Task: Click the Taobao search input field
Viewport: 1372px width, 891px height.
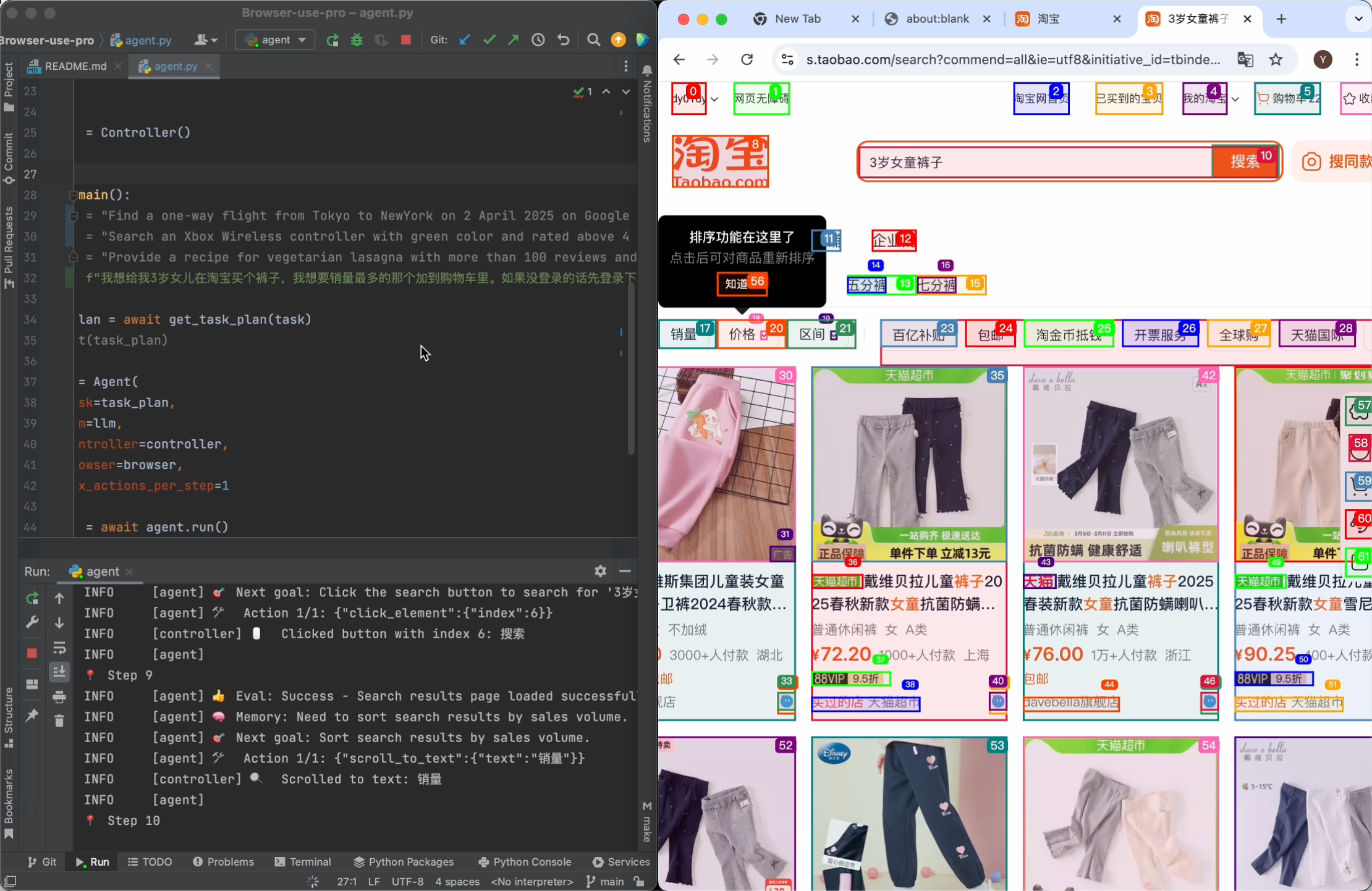Action: tap(1032, 163)
